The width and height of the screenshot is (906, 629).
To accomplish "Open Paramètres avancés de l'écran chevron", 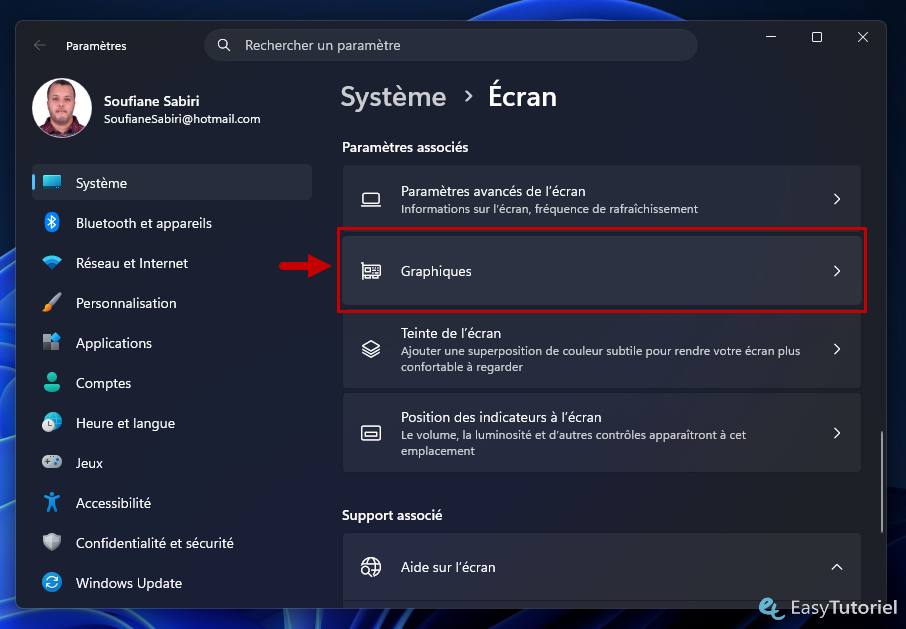I will pyautogui.click(x=837, y=199).
